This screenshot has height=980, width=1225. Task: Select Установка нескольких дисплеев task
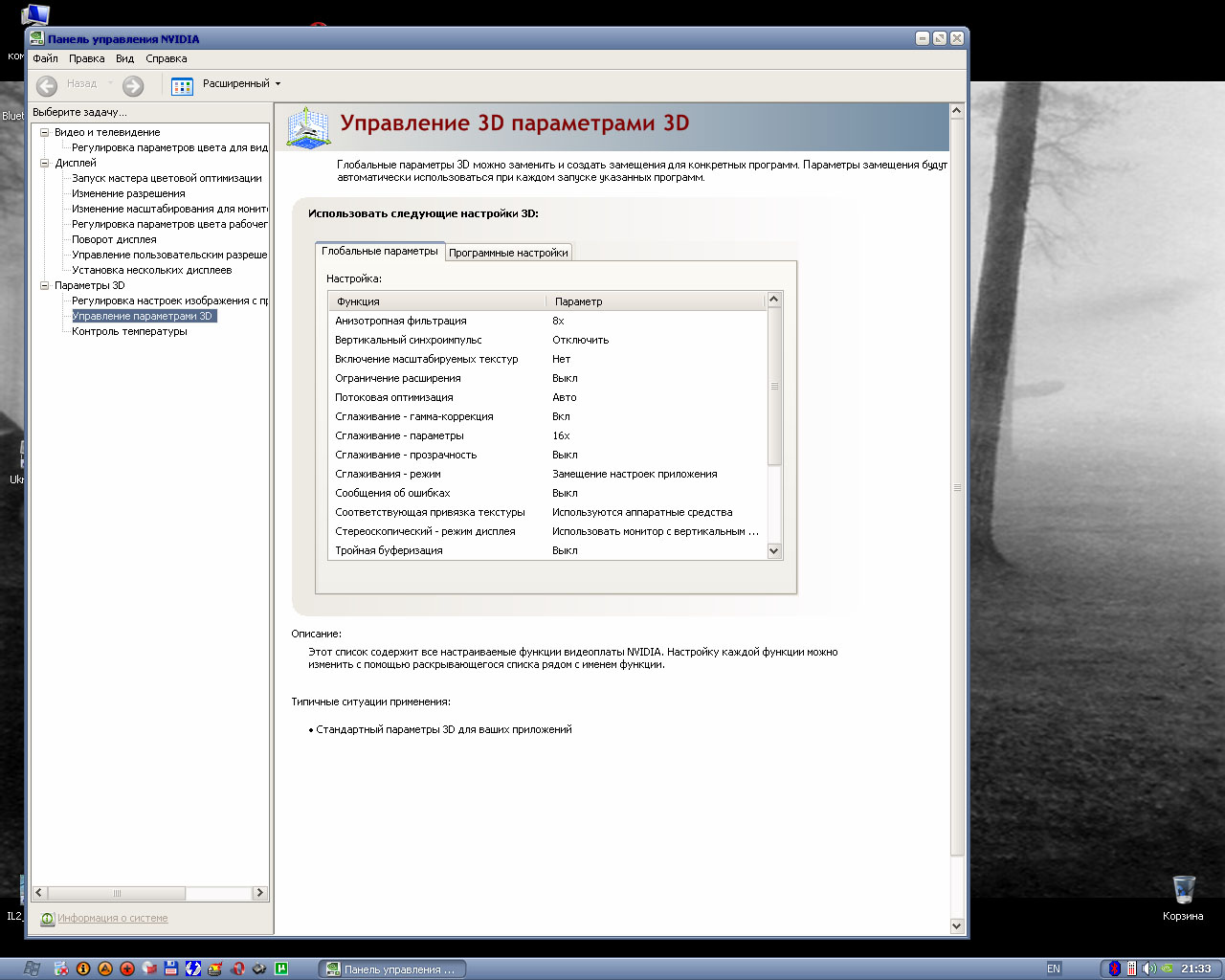click(151, 270)
